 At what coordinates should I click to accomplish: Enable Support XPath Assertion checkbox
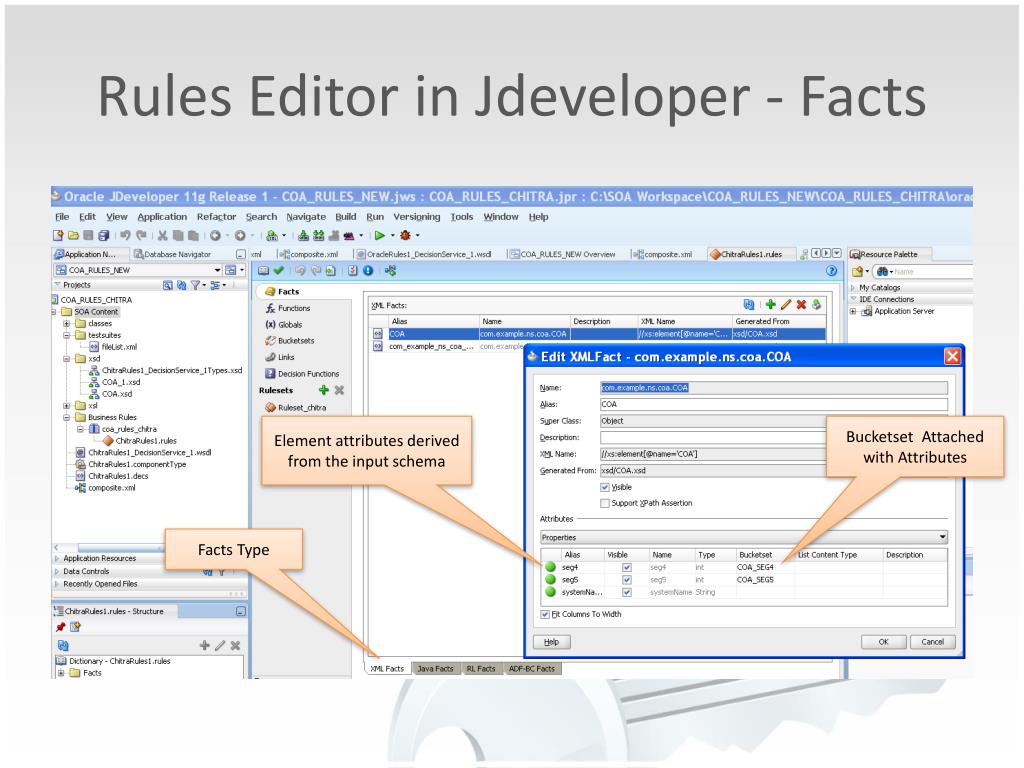(605, 503)
